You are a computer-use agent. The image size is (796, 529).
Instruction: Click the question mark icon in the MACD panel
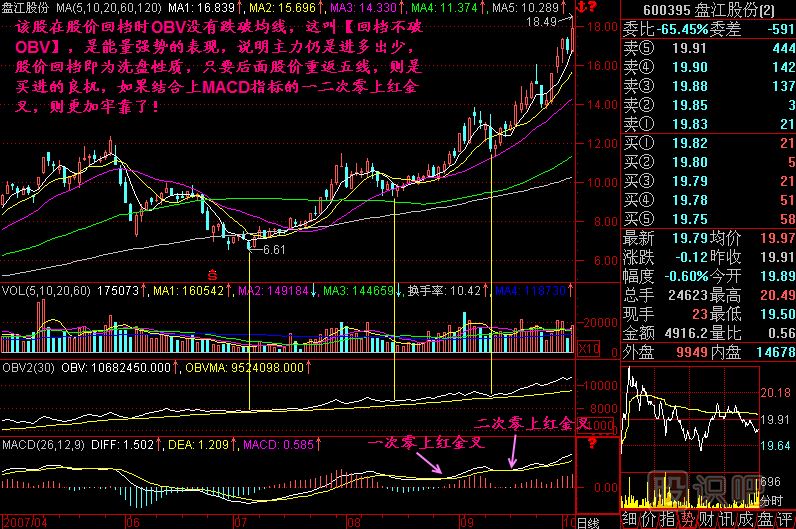(x=593, y=443)
